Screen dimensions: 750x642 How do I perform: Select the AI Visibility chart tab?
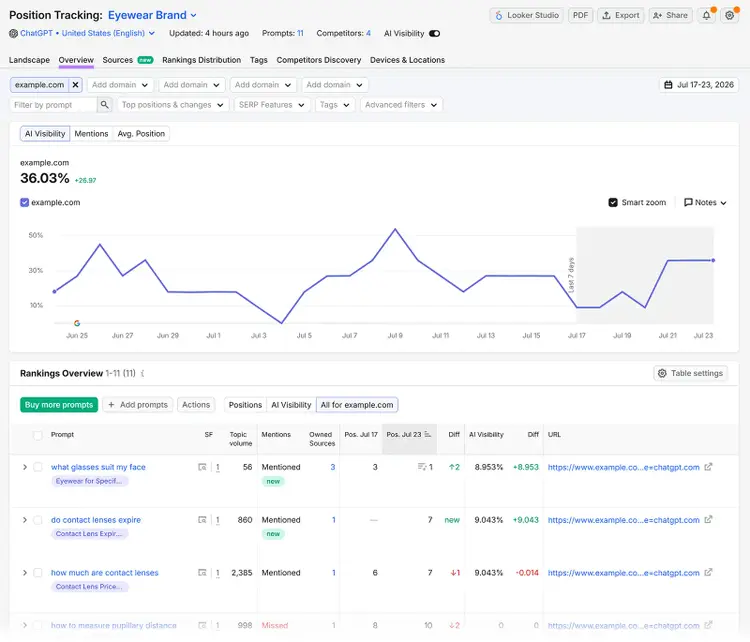[45, 134]
